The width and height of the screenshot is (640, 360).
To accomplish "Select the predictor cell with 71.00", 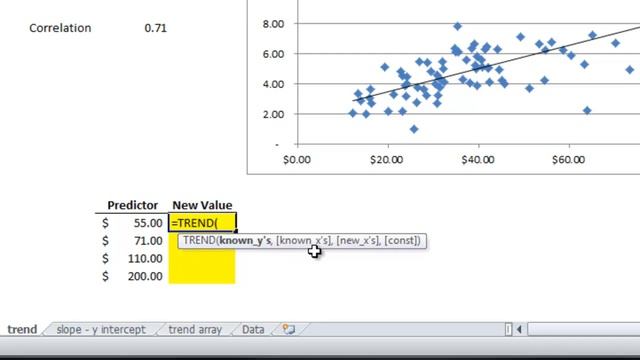I will tap(132, 241).
